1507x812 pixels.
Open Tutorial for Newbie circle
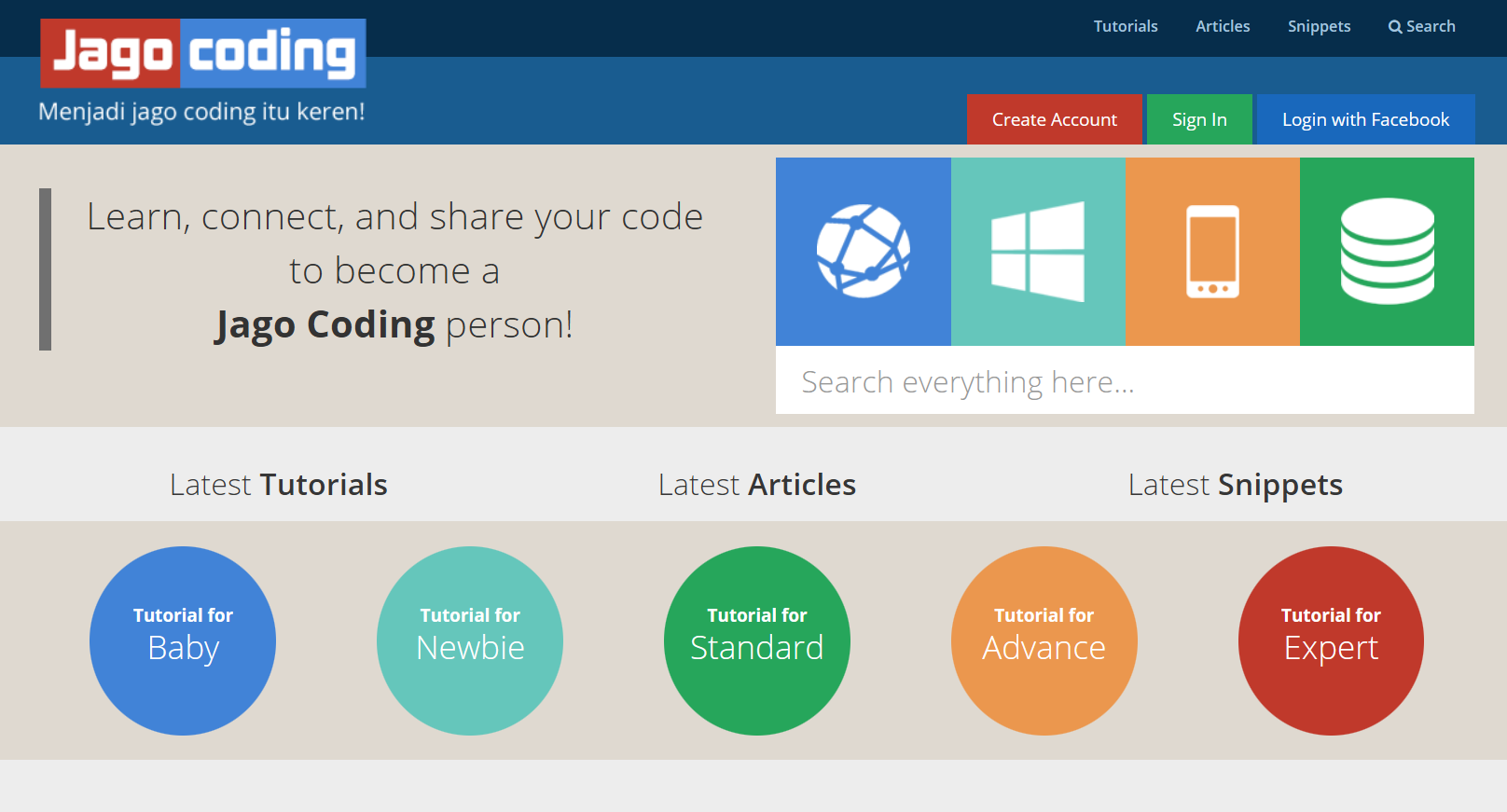point(470,640)
